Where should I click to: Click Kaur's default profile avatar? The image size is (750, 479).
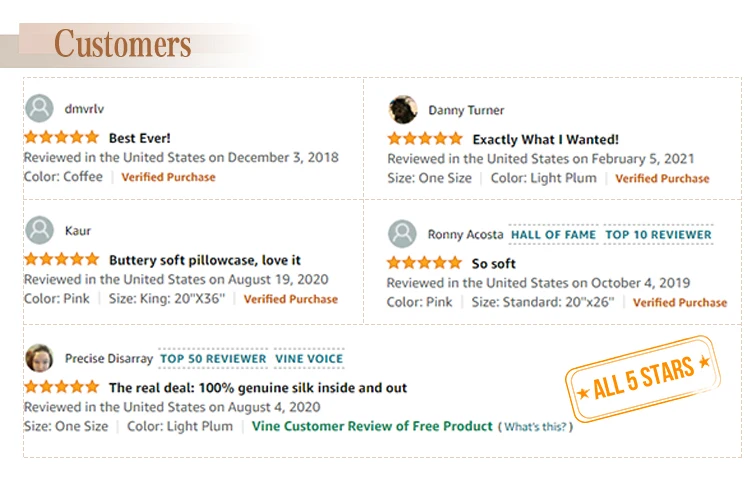click(x=40, y=230)
